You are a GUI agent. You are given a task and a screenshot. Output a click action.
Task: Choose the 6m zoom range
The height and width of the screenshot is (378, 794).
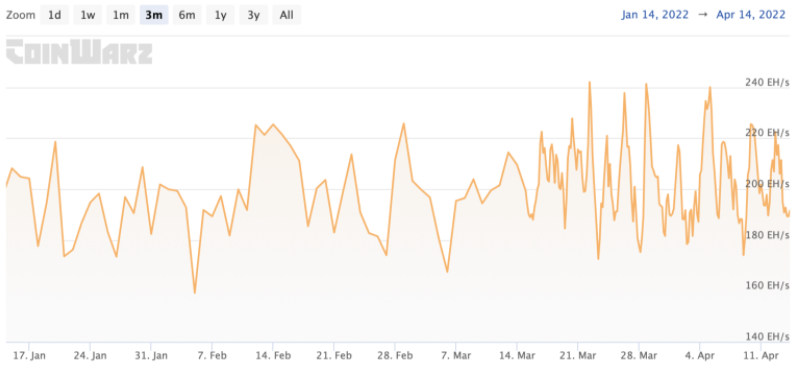pyautogui.click(x=187, y=15)
